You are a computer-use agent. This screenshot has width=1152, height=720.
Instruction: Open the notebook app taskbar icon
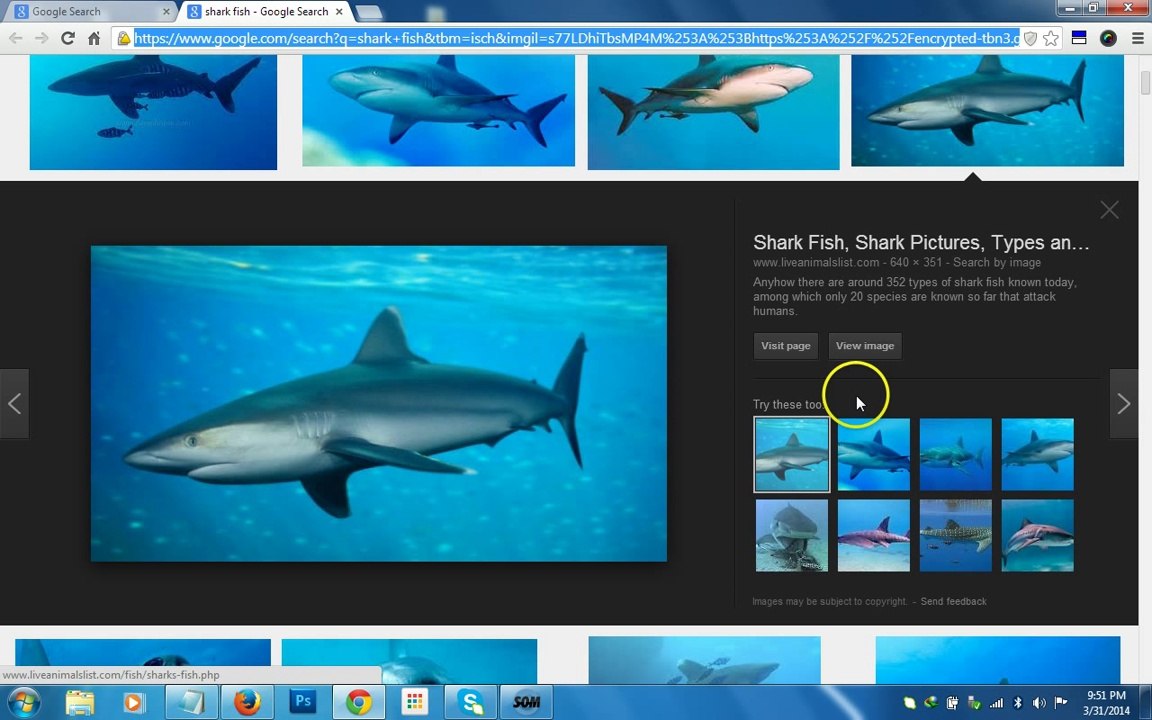coord(191,703)
